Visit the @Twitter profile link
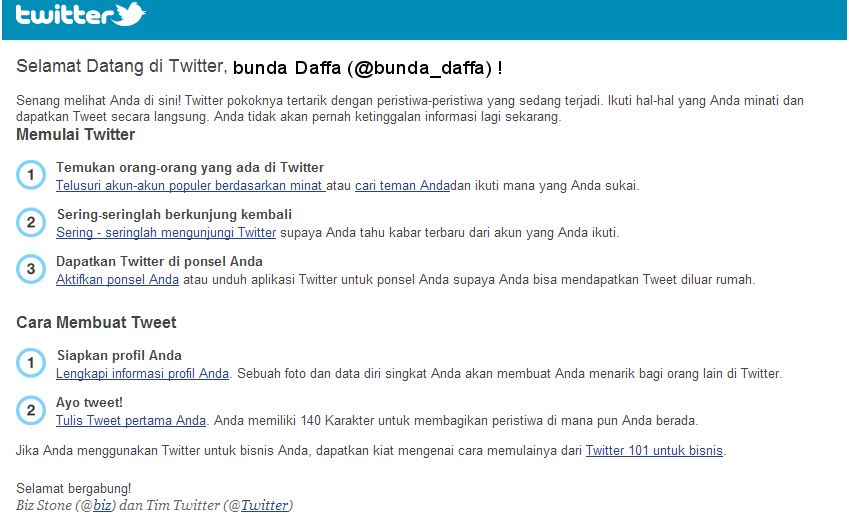 tap(264, 505)
